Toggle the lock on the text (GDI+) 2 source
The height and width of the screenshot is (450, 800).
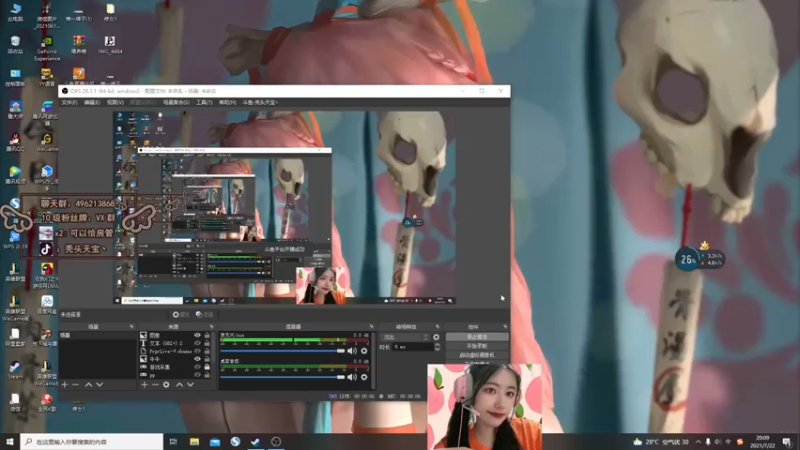pyautogui.click(x=207, y=343)
